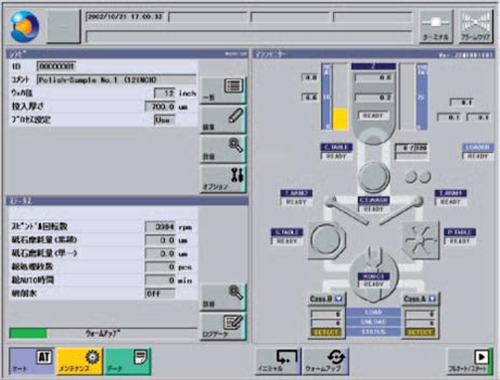This screenshot has height=380, width=500.
Task: Click the yellow DETECT button under Cass.B
Action: point(326,332)
